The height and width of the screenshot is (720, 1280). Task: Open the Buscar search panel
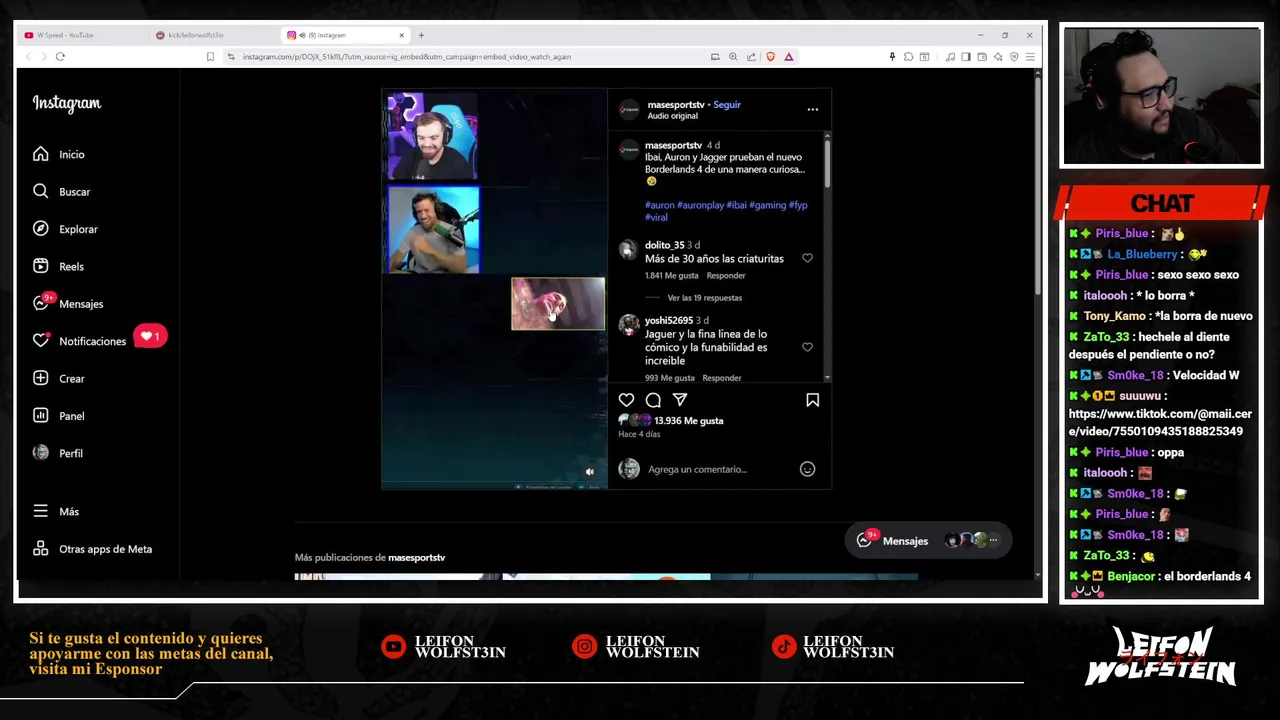tap(61, 191)
